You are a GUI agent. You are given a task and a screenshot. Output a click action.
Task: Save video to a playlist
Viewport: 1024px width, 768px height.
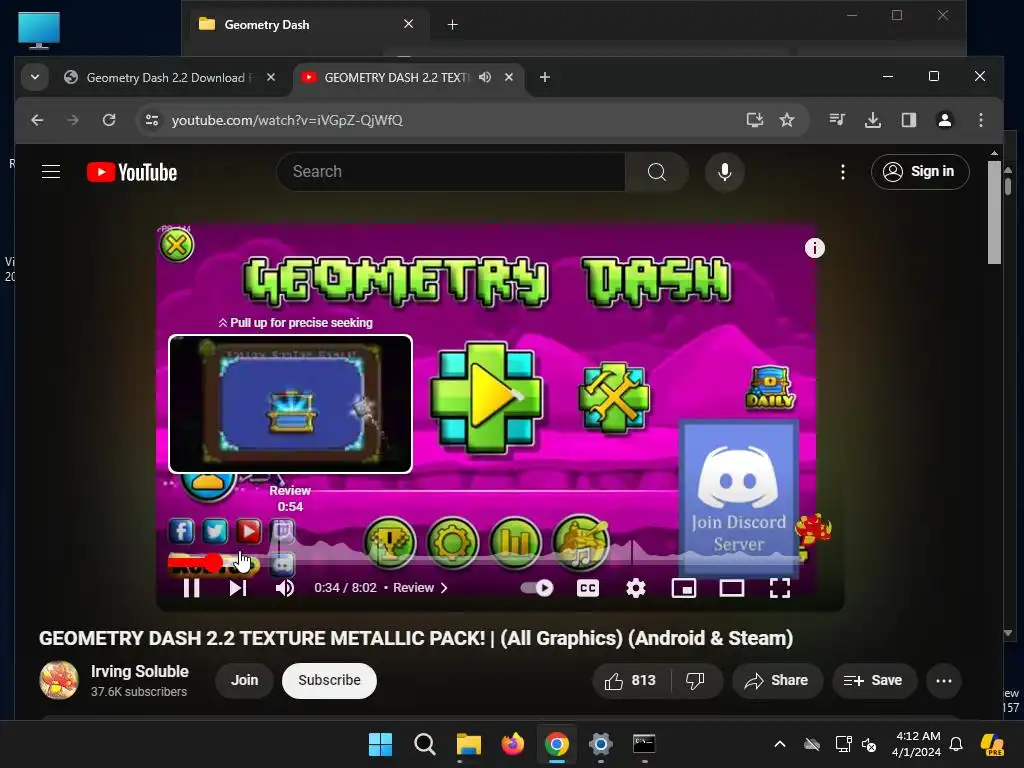click(873, 681)
